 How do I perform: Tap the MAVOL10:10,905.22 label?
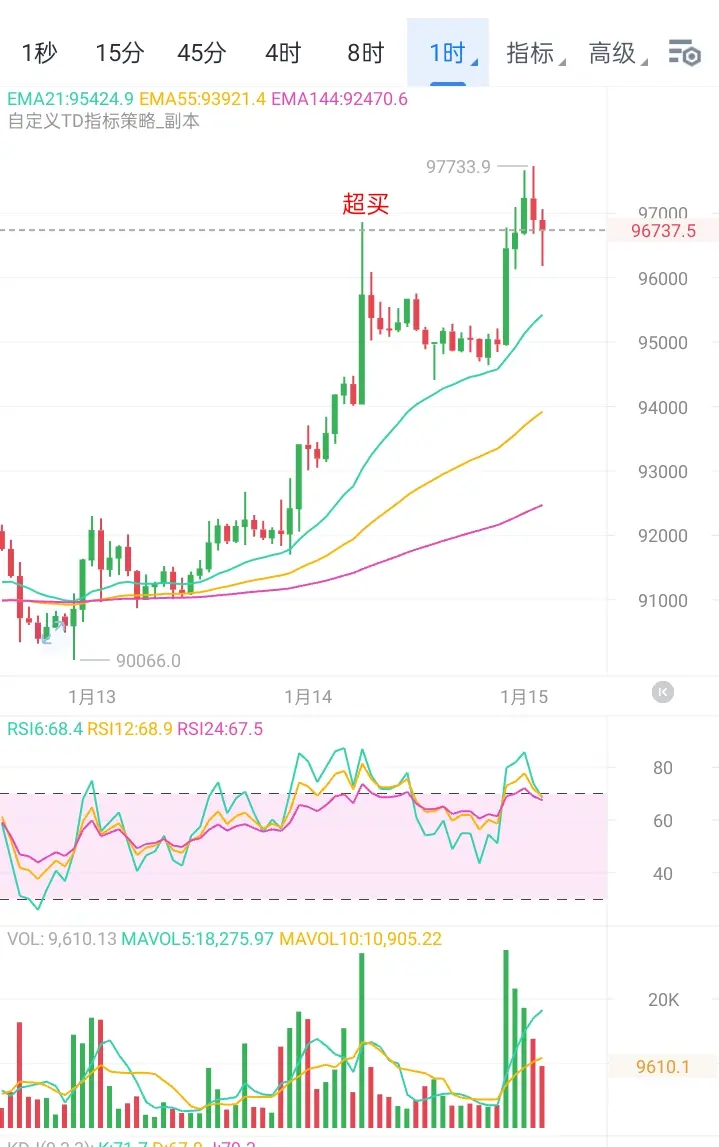(x=361, y=939)
